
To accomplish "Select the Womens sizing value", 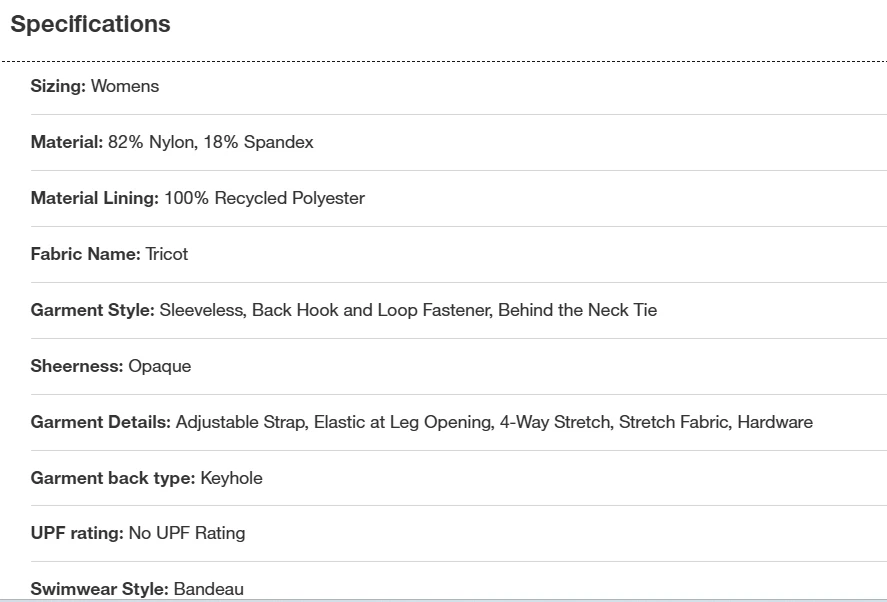I will click(125, 86).
